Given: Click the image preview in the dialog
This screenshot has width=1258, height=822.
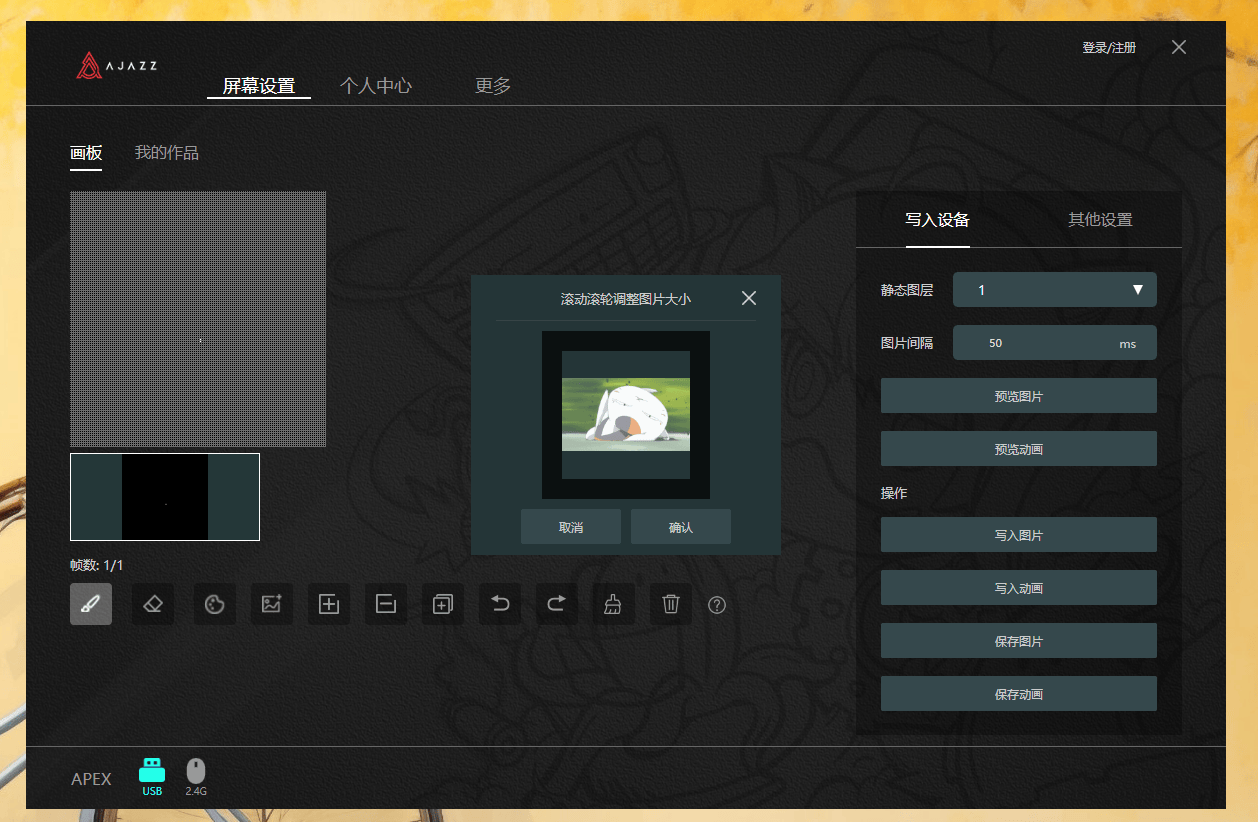Looking at the screenshot, I should (x=626, y=415).
